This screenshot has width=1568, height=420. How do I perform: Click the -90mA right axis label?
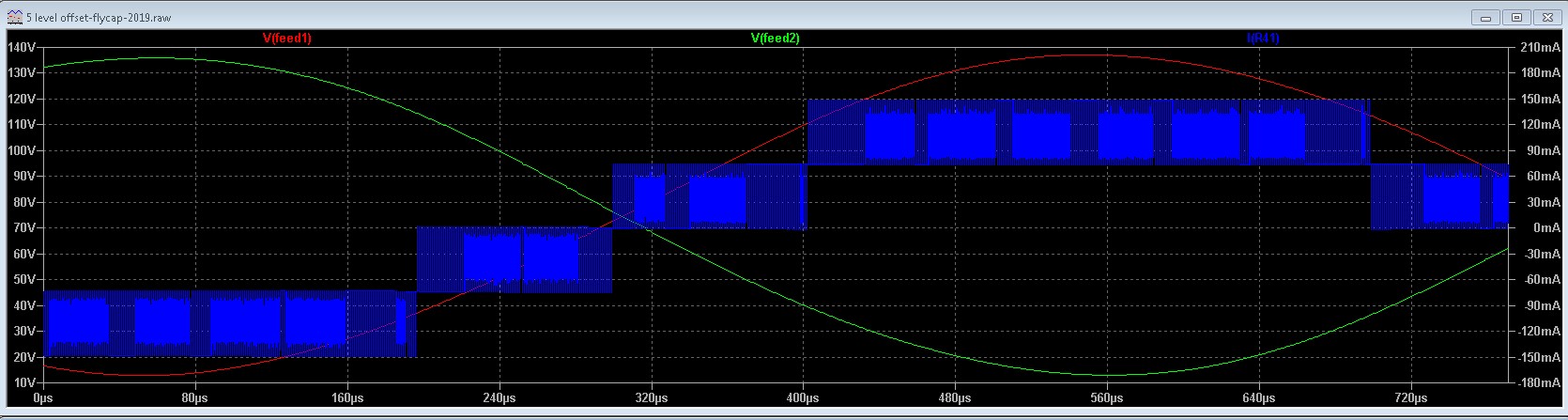tap(1540, 305)
